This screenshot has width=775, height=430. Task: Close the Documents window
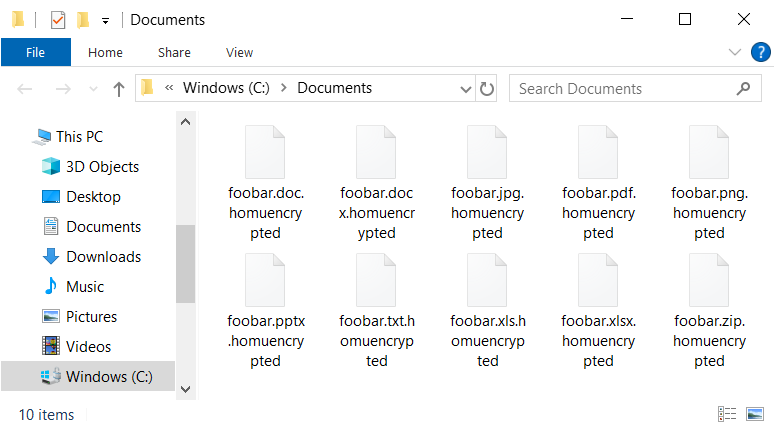(x=743, y=19)
